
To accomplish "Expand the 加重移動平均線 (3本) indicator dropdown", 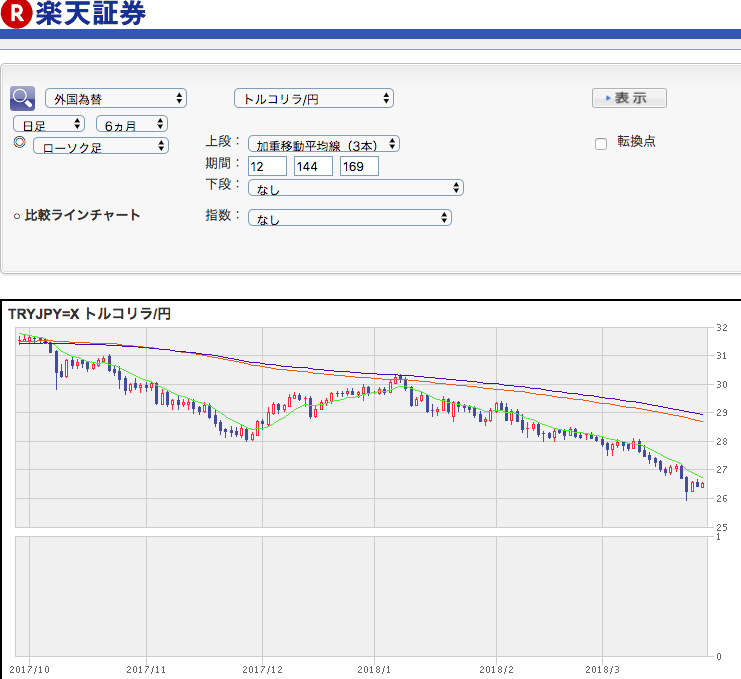I will click(x=324, y=144).
